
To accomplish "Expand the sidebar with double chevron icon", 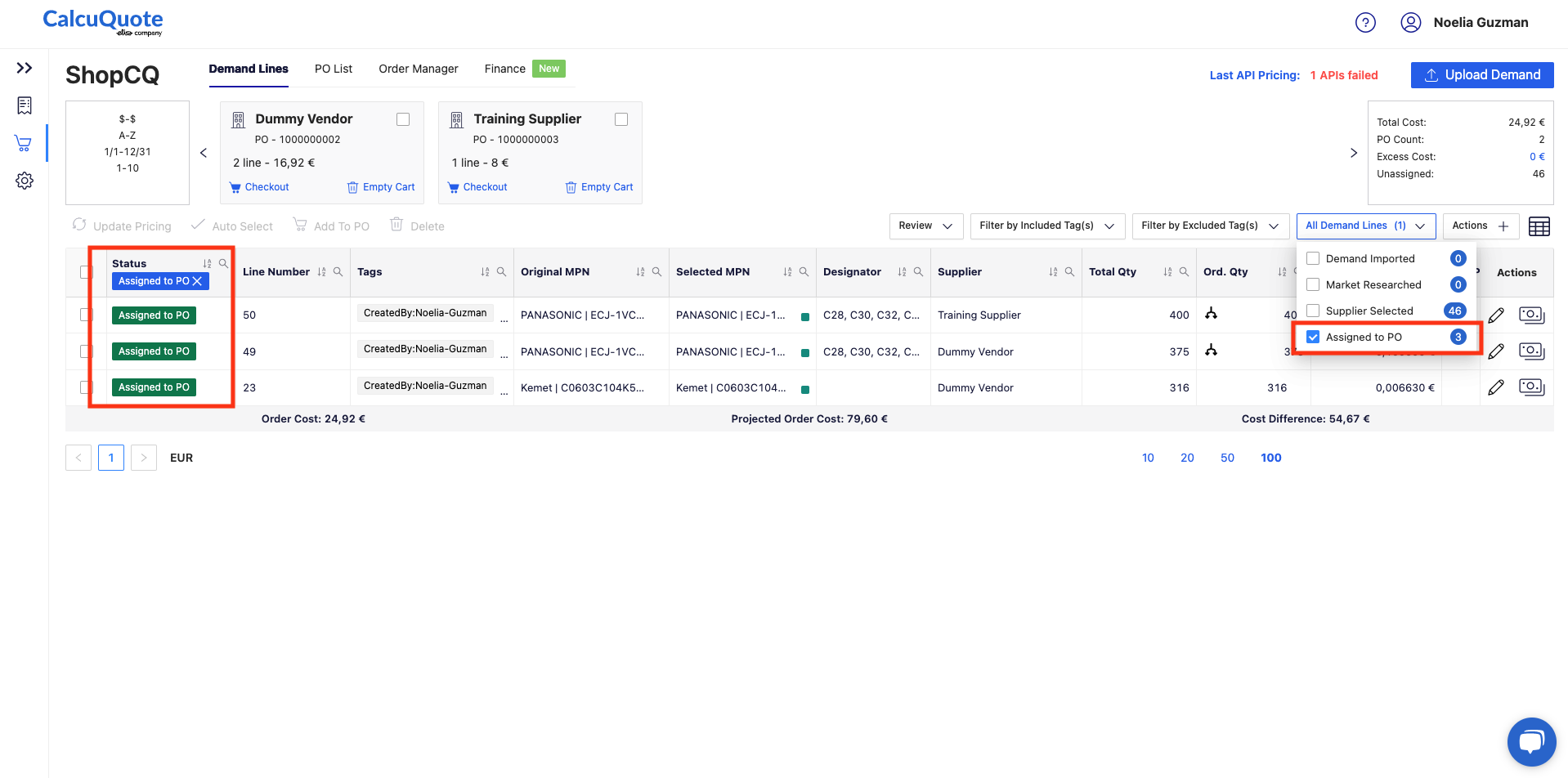I will (x=25, y=68).
